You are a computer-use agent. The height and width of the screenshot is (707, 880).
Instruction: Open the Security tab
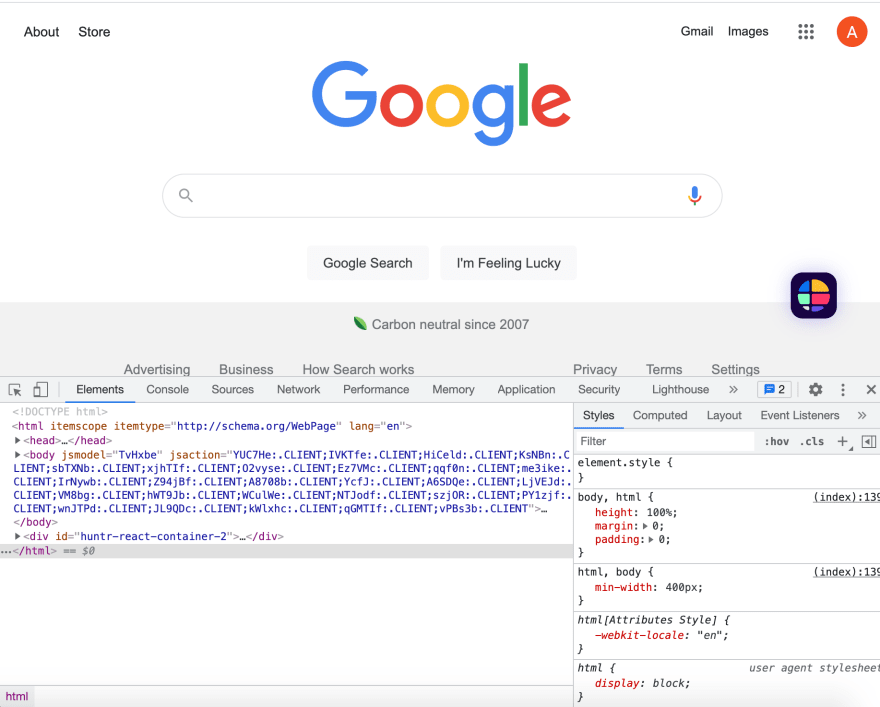(599, 389)
